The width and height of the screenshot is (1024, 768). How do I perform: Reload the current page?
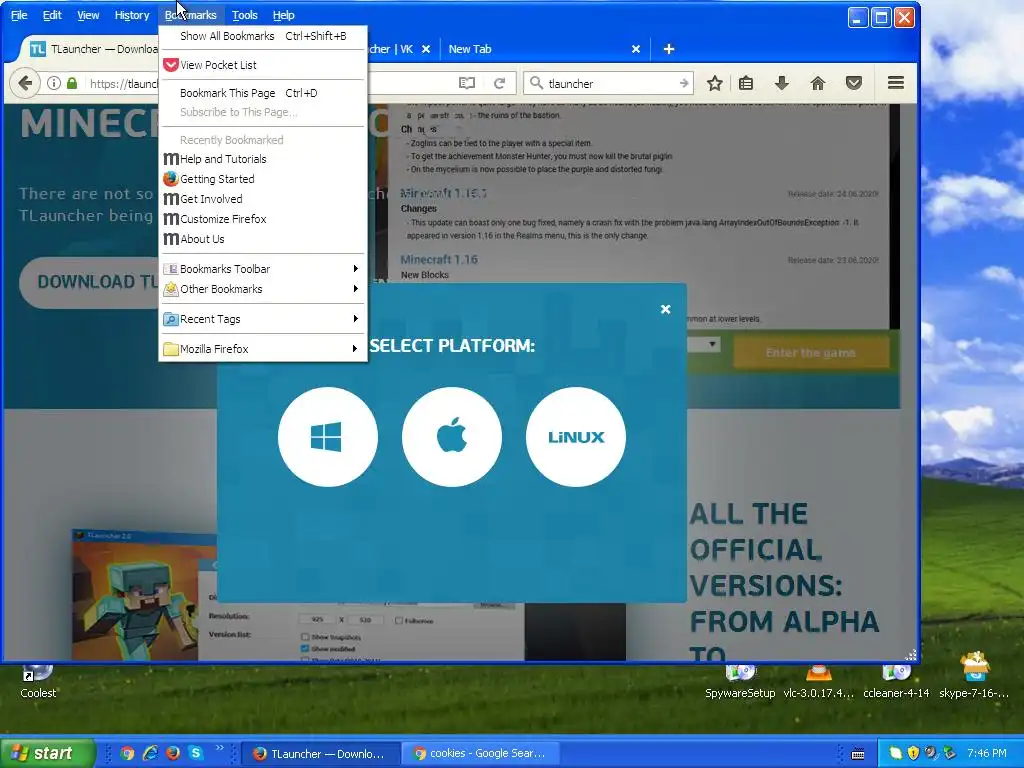[500, 83]
